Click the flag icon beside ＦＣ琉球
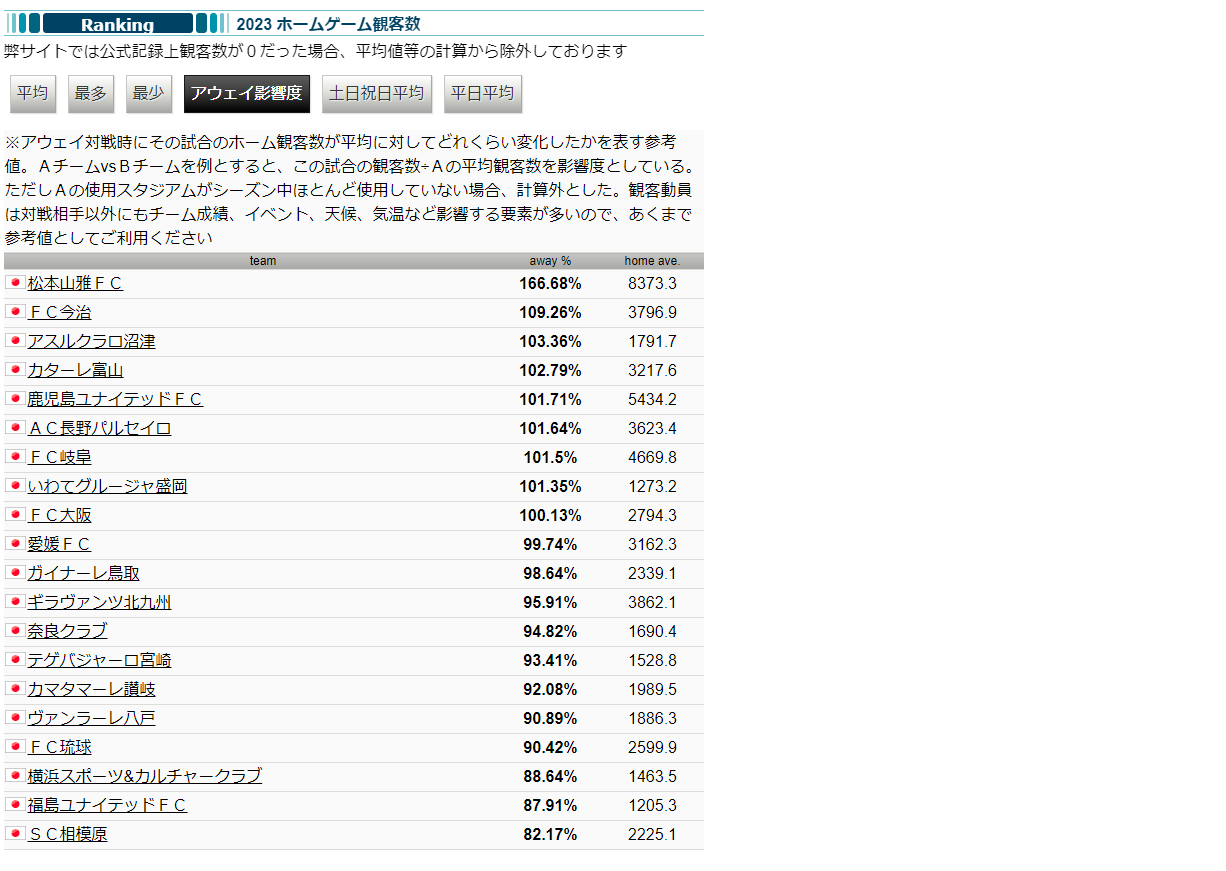 tap(15, 747)
